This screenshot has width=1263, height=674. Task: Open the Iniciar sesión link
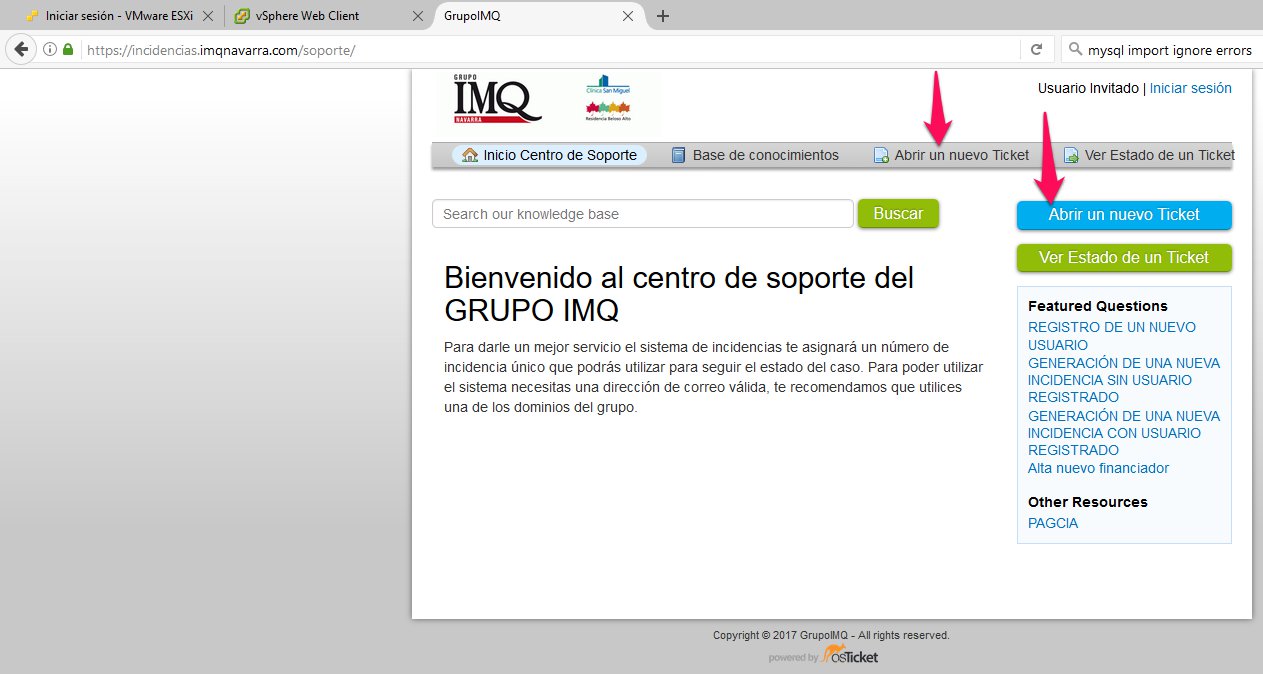coord(1190,88)
